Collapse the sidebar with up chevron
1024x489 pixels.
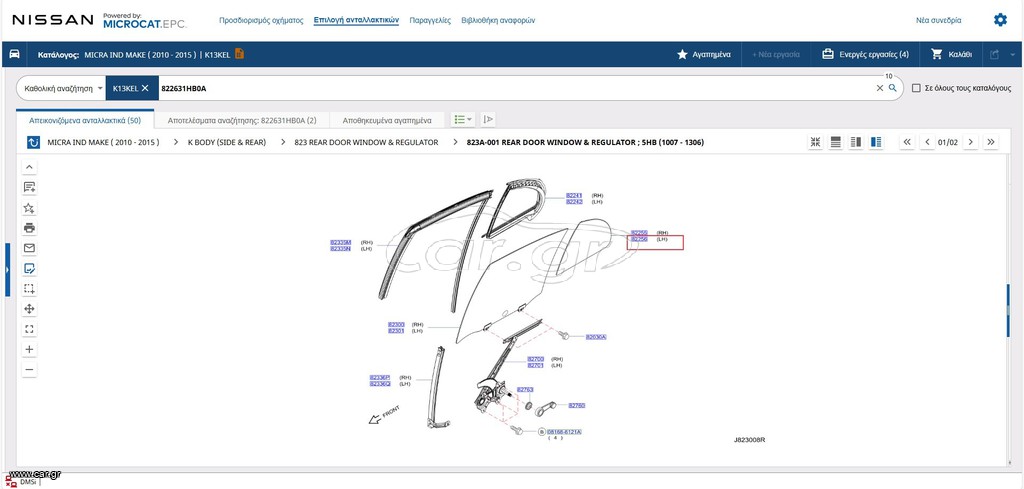(29, 167)
